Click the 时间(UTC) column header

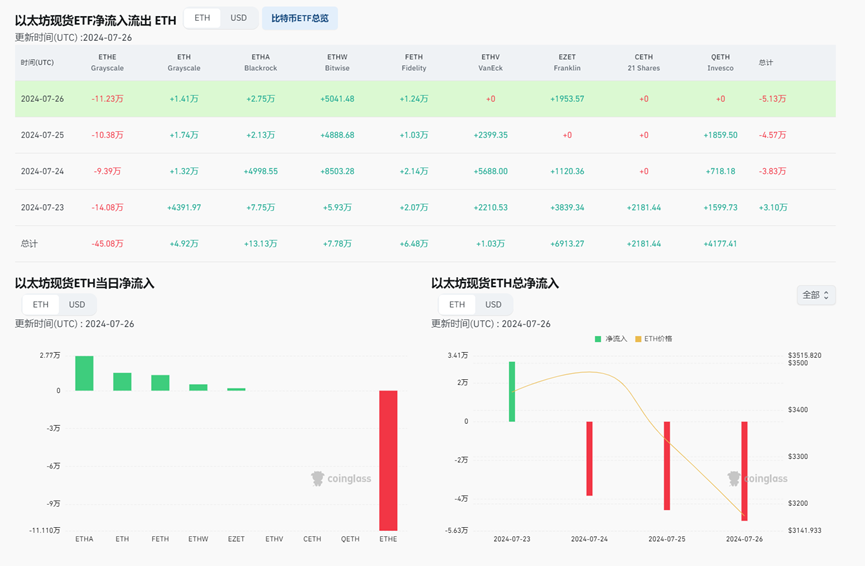[37, 63]
